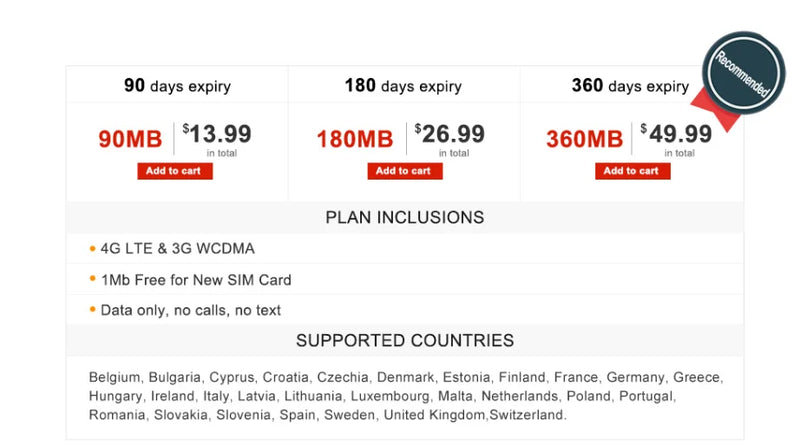Image resolution: width=800 pixels, height=446 pixels.
Task: Click the orange bullet beside 1Mb Free for New SIM
Action: (x=92, y=279)
